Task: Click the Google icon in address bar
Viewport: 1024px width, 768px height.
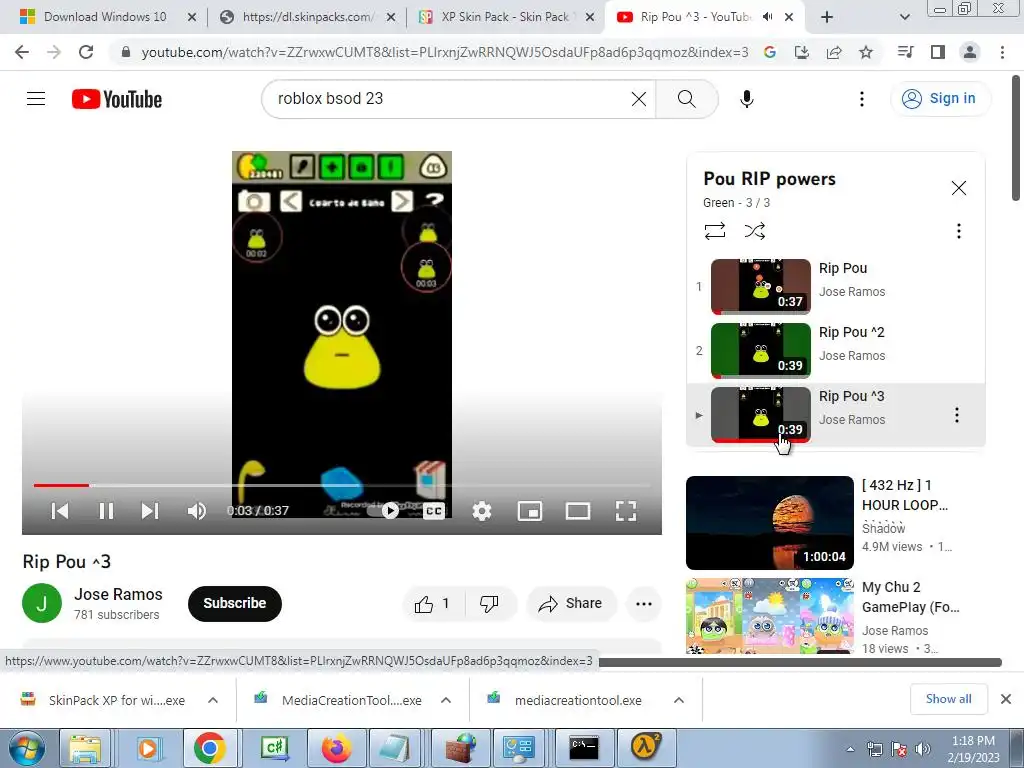Action: coord(770,52)
